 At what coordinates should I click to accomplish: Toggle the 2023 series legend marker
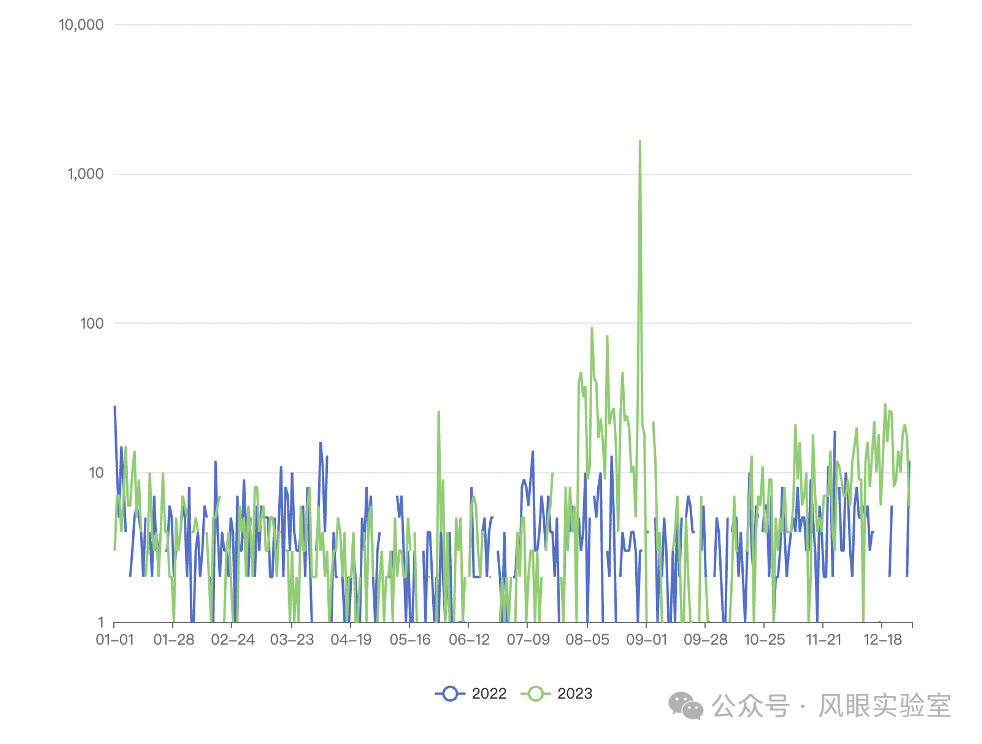point(537,693)
